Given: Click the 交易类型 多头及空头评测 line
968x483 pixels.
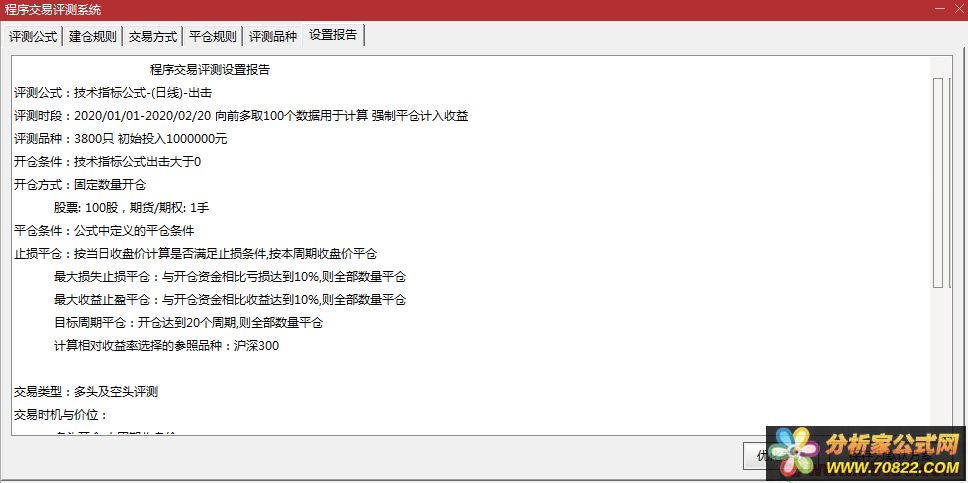Looking at the screenshot, I should (86, 392).
